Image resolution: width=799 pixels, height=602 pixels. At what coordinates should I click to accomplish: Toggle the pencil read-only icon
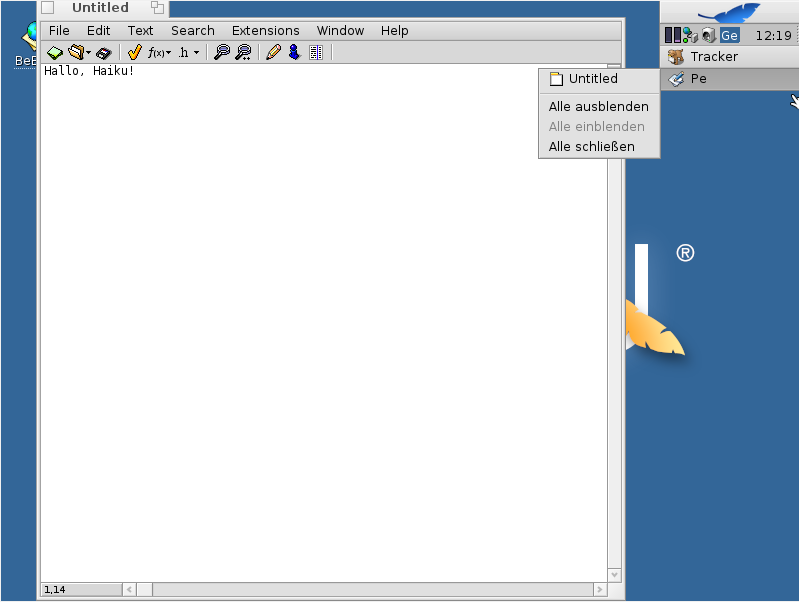(x=273, y=52)
